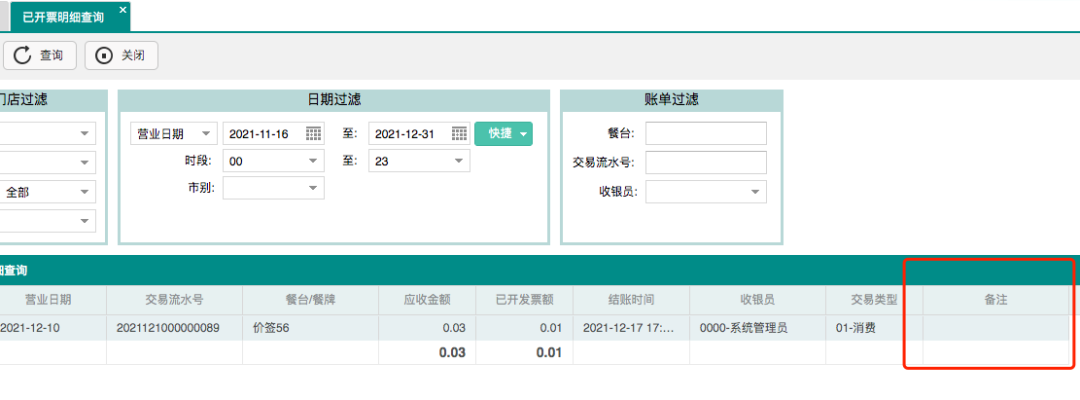Open the end date calendar picker
This screenshot has height=400, width=1080.
click(459, 134)
